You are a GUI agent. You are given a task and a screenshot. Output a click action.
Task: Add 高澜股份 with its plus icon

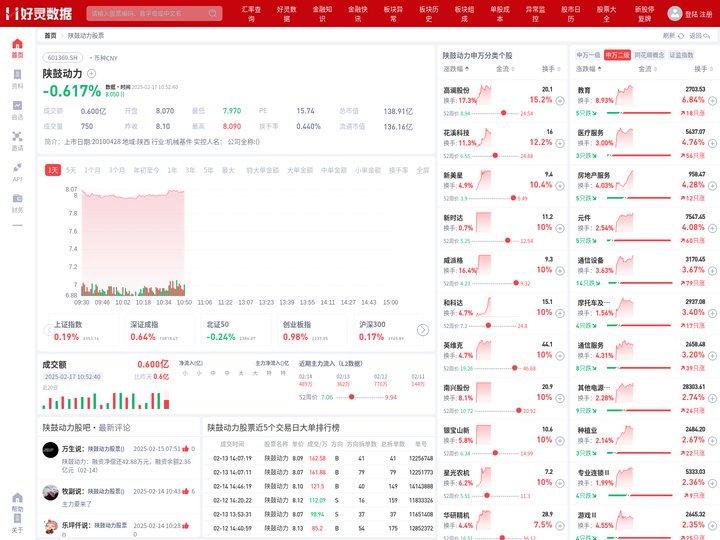(560, 101)
